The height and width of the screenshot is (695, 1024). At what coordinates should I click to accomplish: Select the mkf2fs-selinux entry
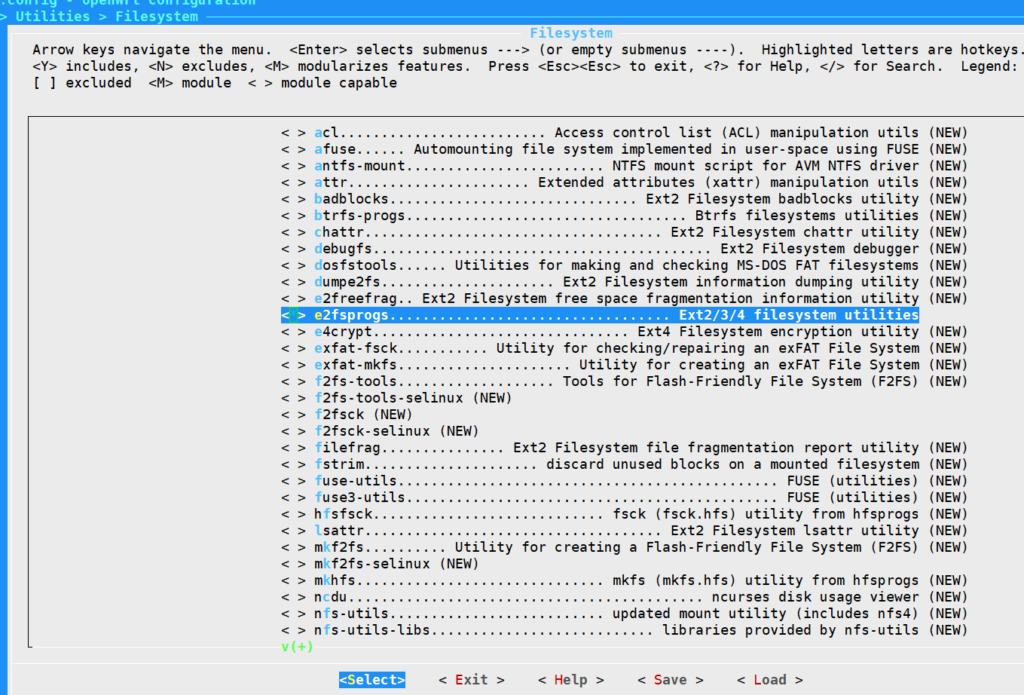[x=380, y=564]
